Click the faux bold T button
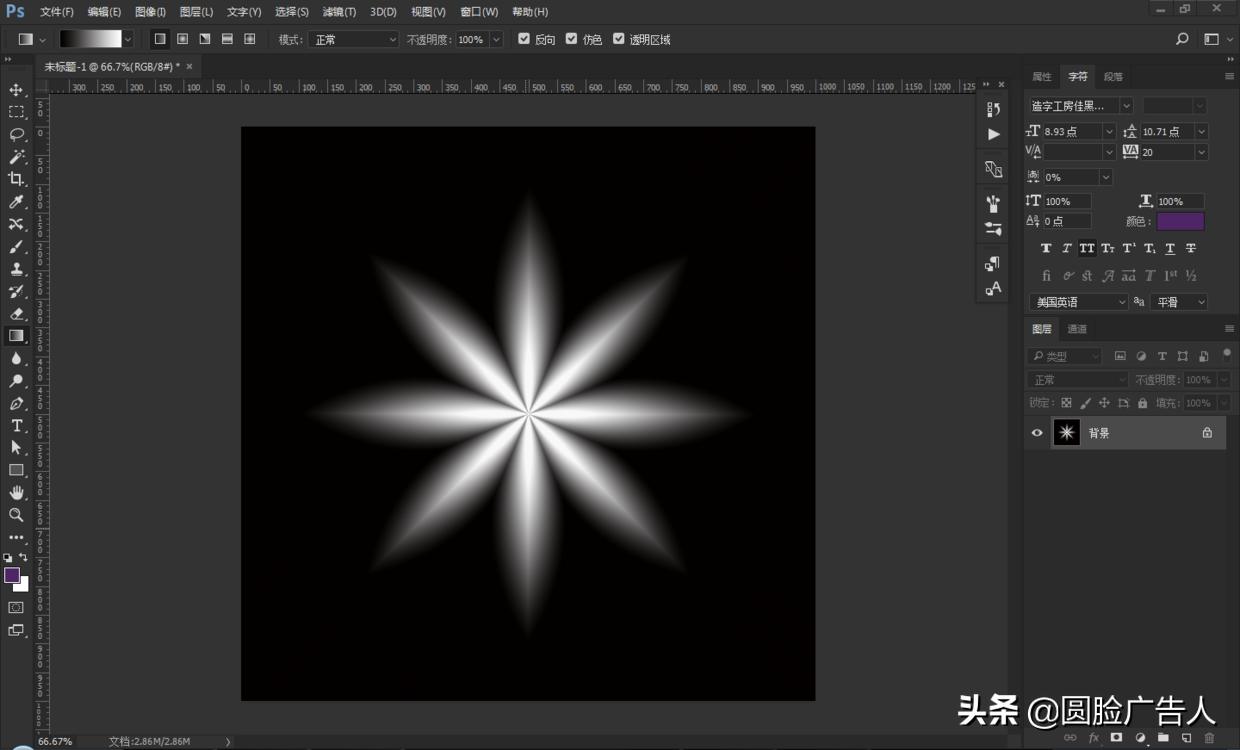 tap(1046, 248)
